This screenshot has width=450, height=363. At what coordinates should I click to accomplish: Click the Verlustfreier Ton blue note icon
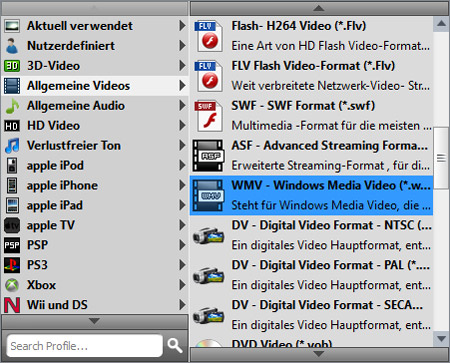pyautogui.click(x=12, y=146)
